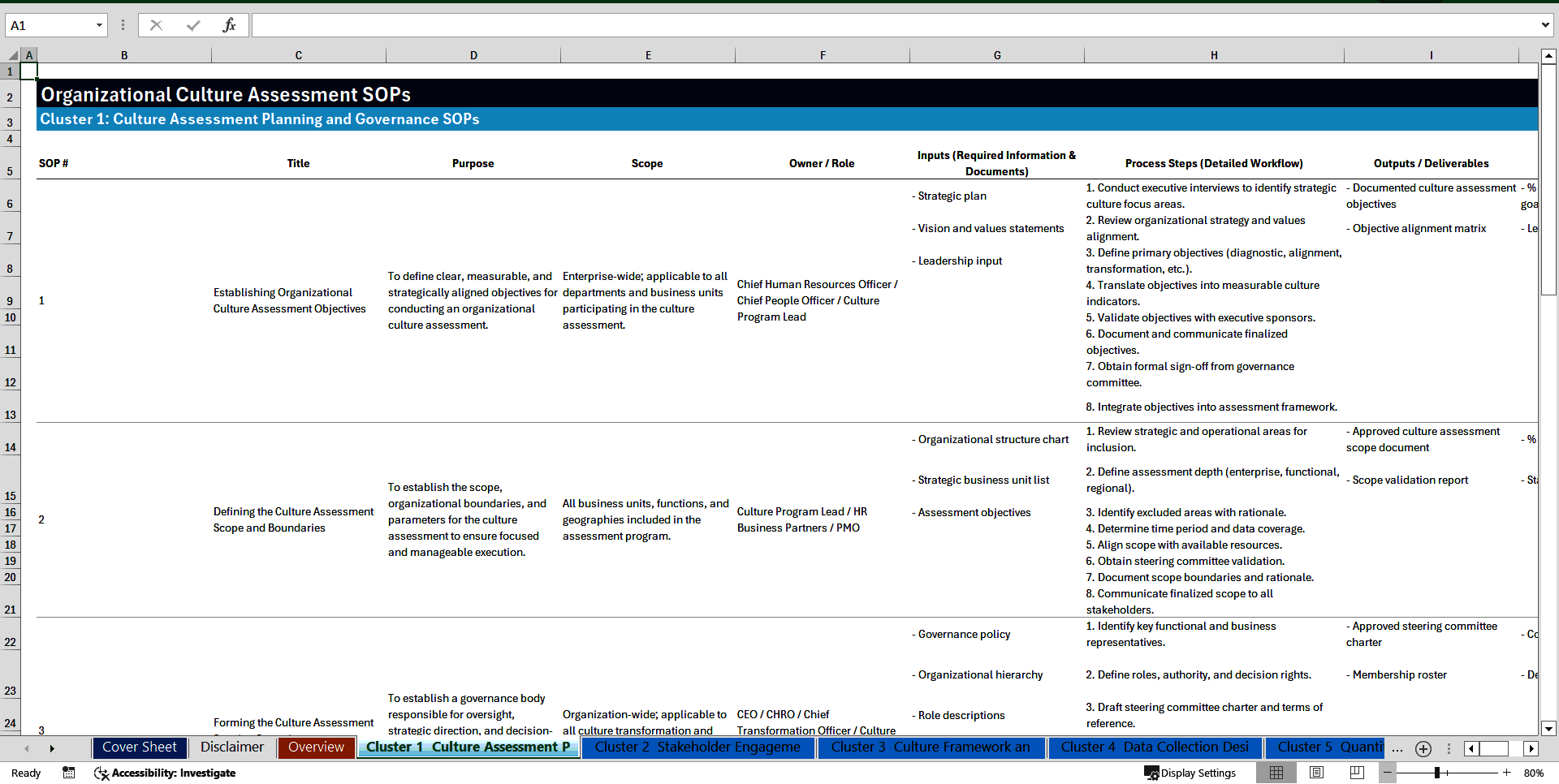Select the Overview sheet

[x=316, y=747]
